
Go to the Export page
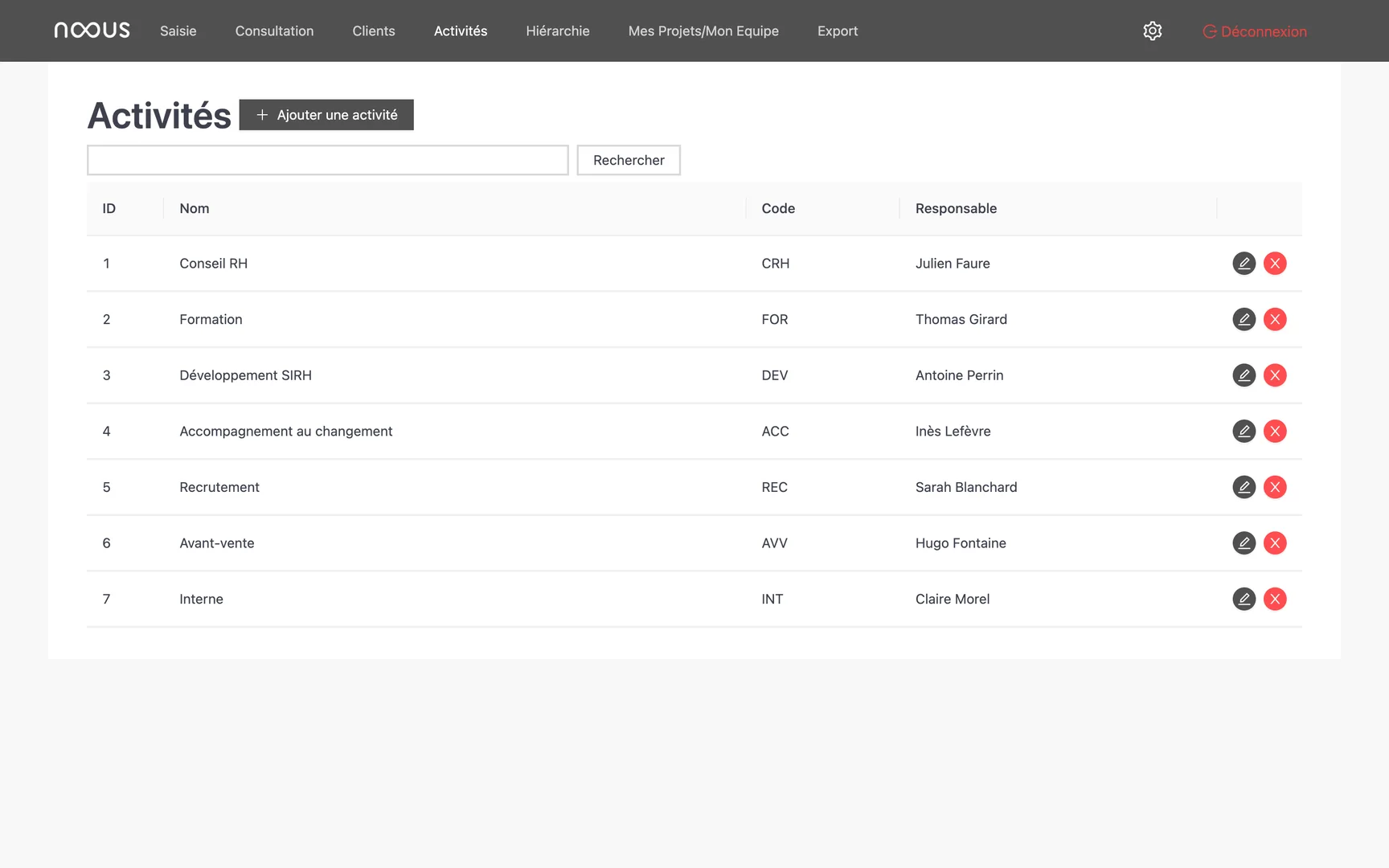click(838, 31)
